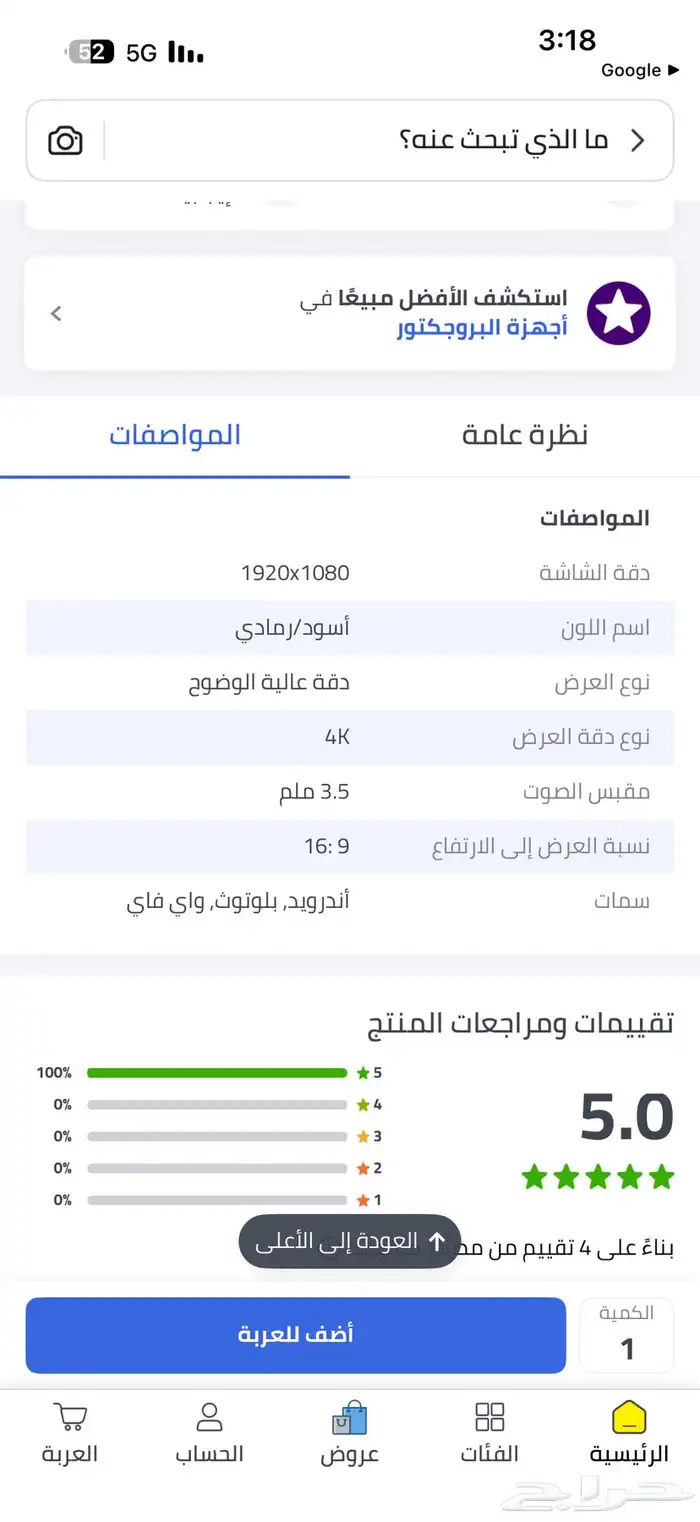
Task: Tap العودة إلى الأعلى back-to-top button
Action: point(349,1242)
